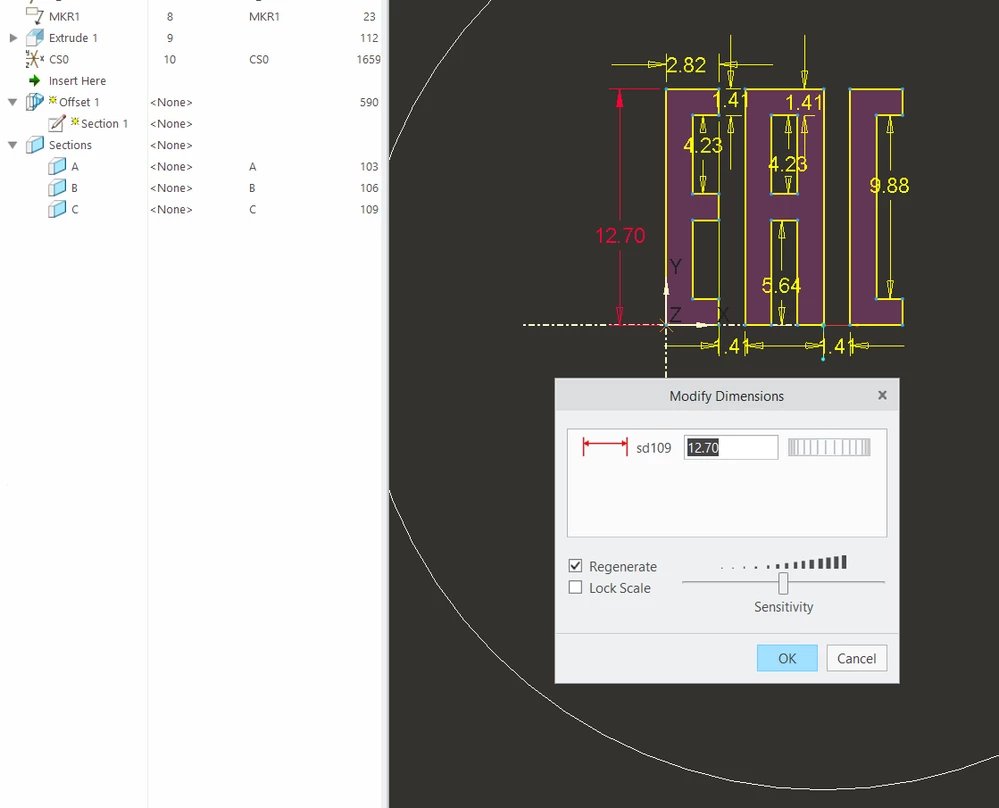Viewport: 999px width, 808px height.
Task: Select the red 12.70 height dimension
Action: pyautogui.click(x=620, y=236)
